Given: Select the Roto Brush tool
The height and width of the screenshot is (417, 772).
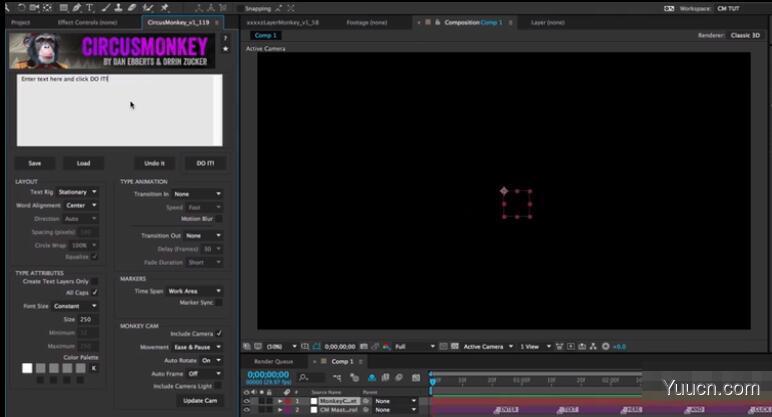Looking at the screenshot, I should [x=147, y=7].
